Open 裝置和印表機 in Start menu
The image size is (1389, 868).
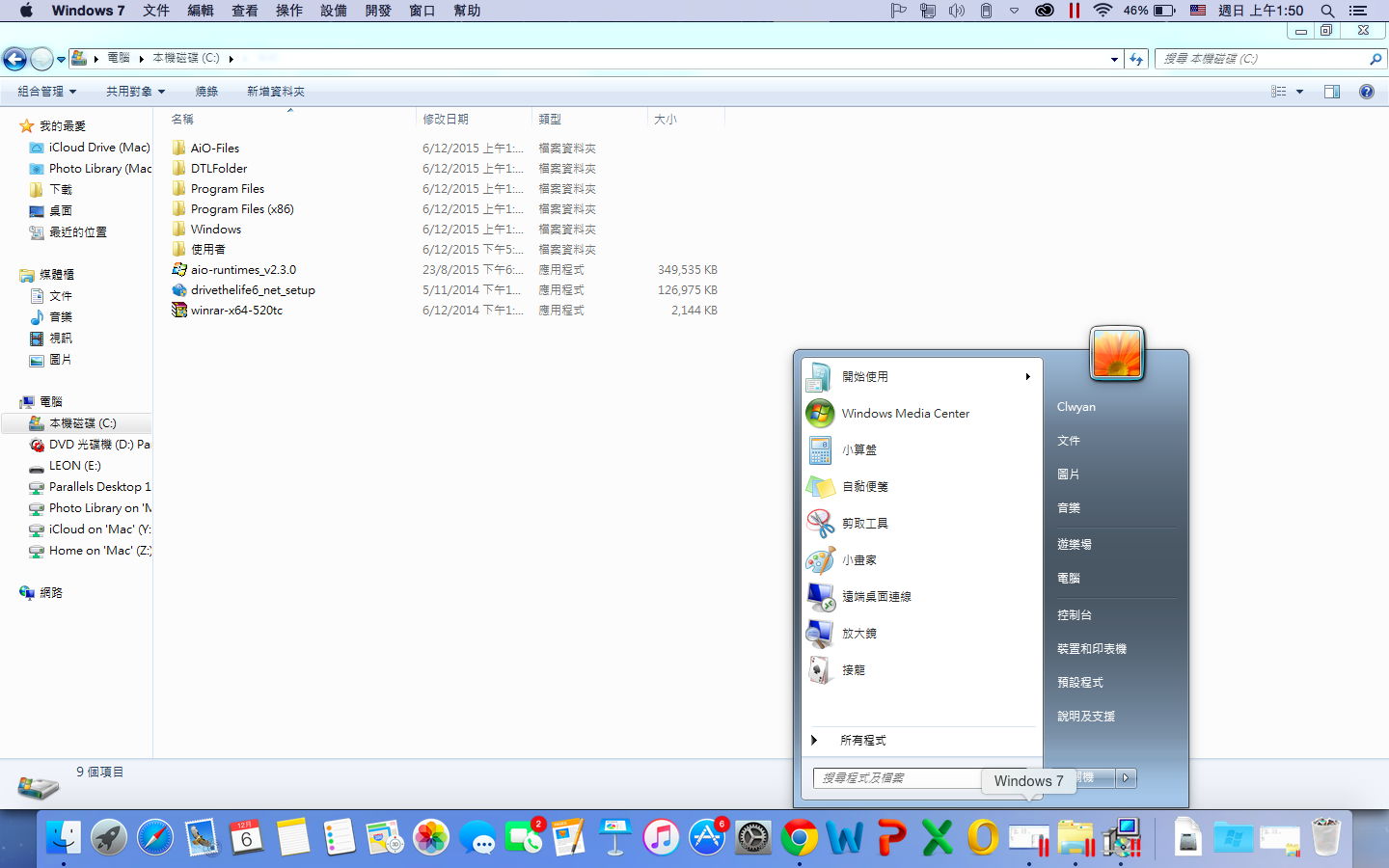[1091, 649]
